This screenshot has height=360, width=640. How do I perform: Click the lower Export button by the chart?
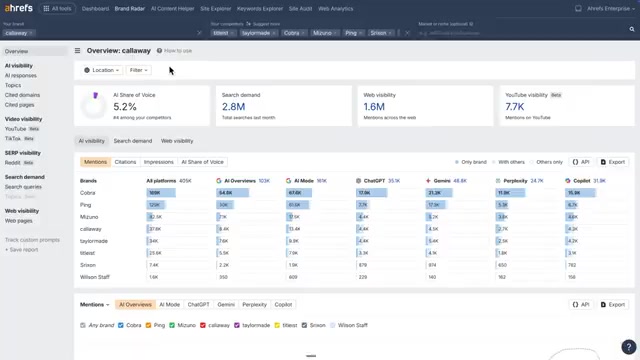pyautogui.click(x=613, y=304)
